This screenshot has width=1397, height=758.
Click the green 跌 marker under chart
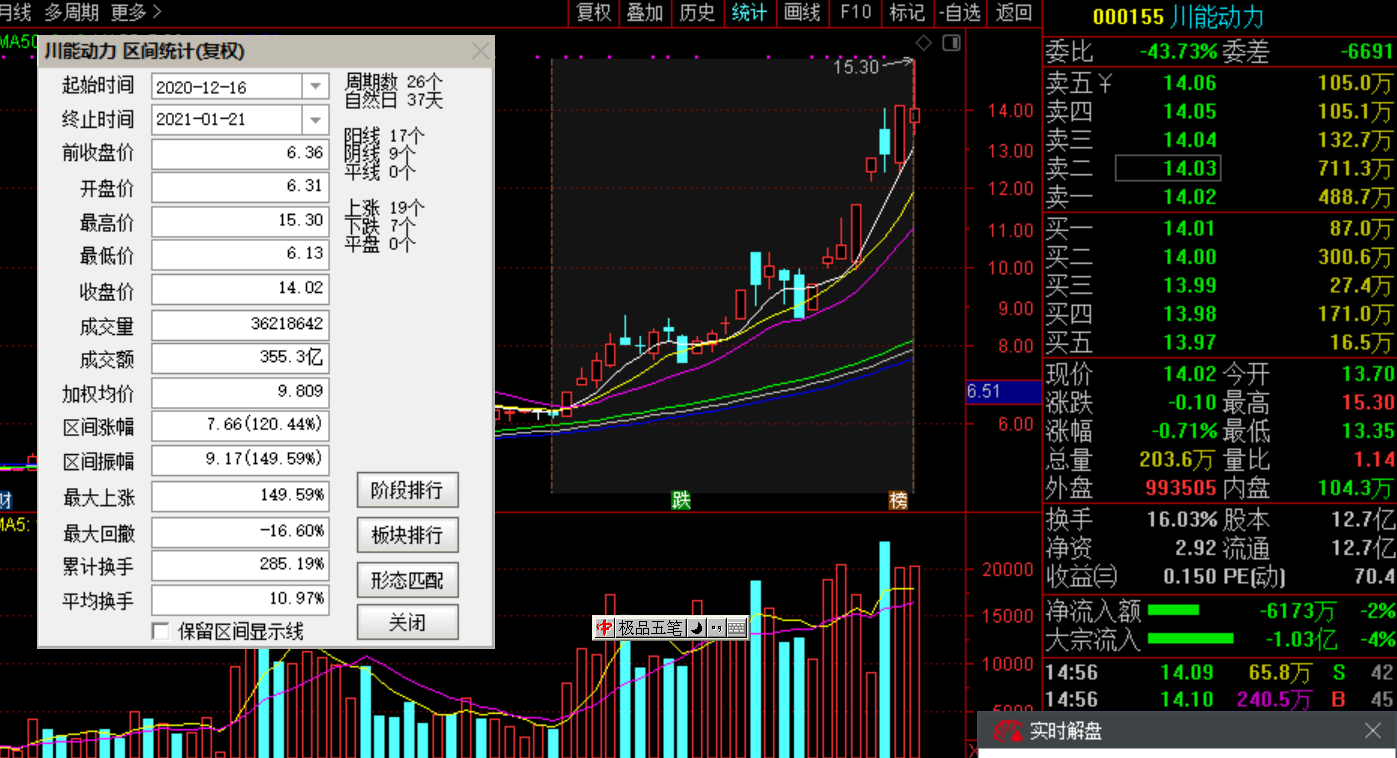point(681,501)
